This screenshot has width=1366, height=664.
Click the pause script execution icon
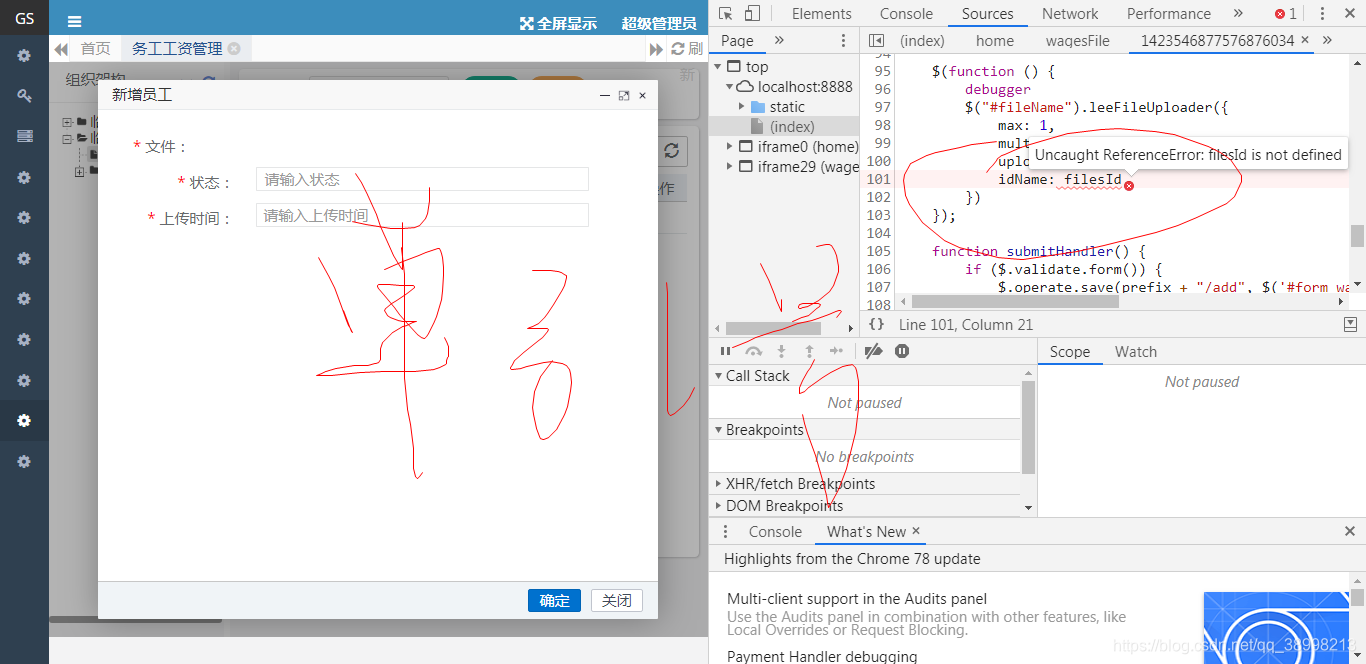pos(726,351)
